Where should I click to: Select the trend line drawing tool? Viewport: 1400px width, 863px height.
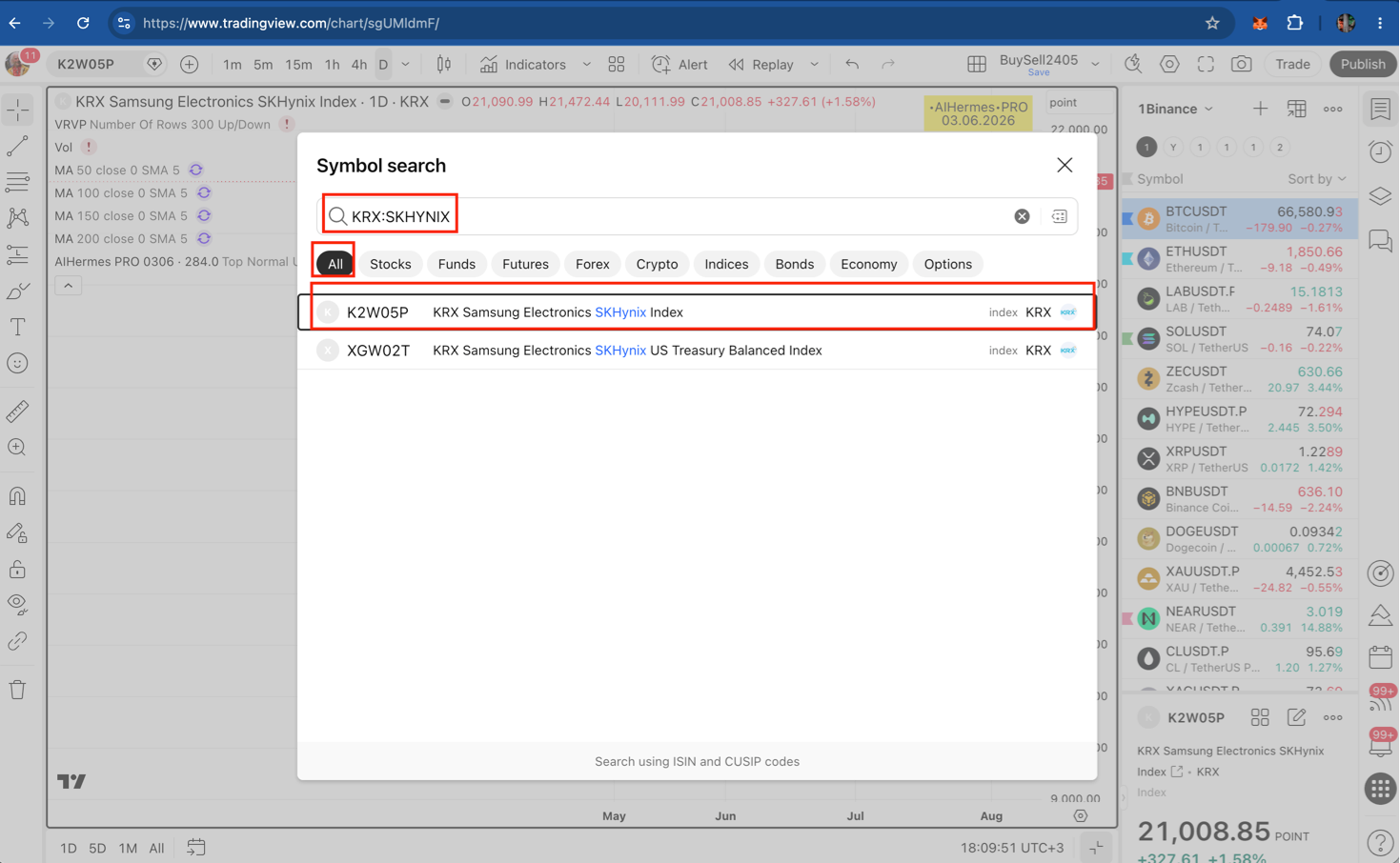(x=17, y=146)
